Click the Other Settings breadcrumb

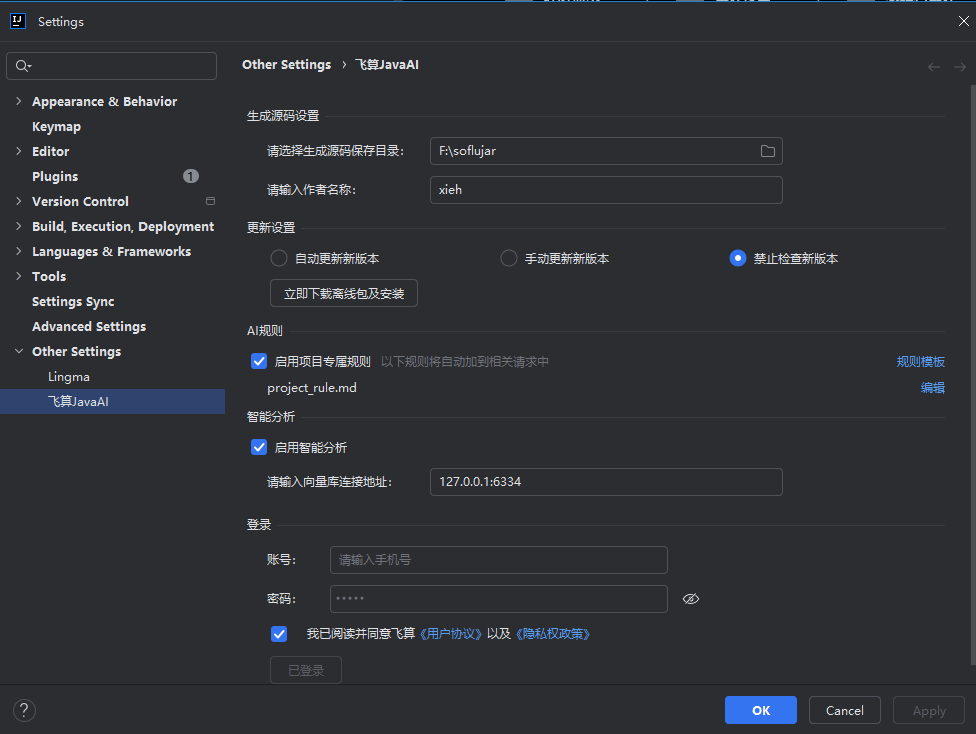point(286,65)
